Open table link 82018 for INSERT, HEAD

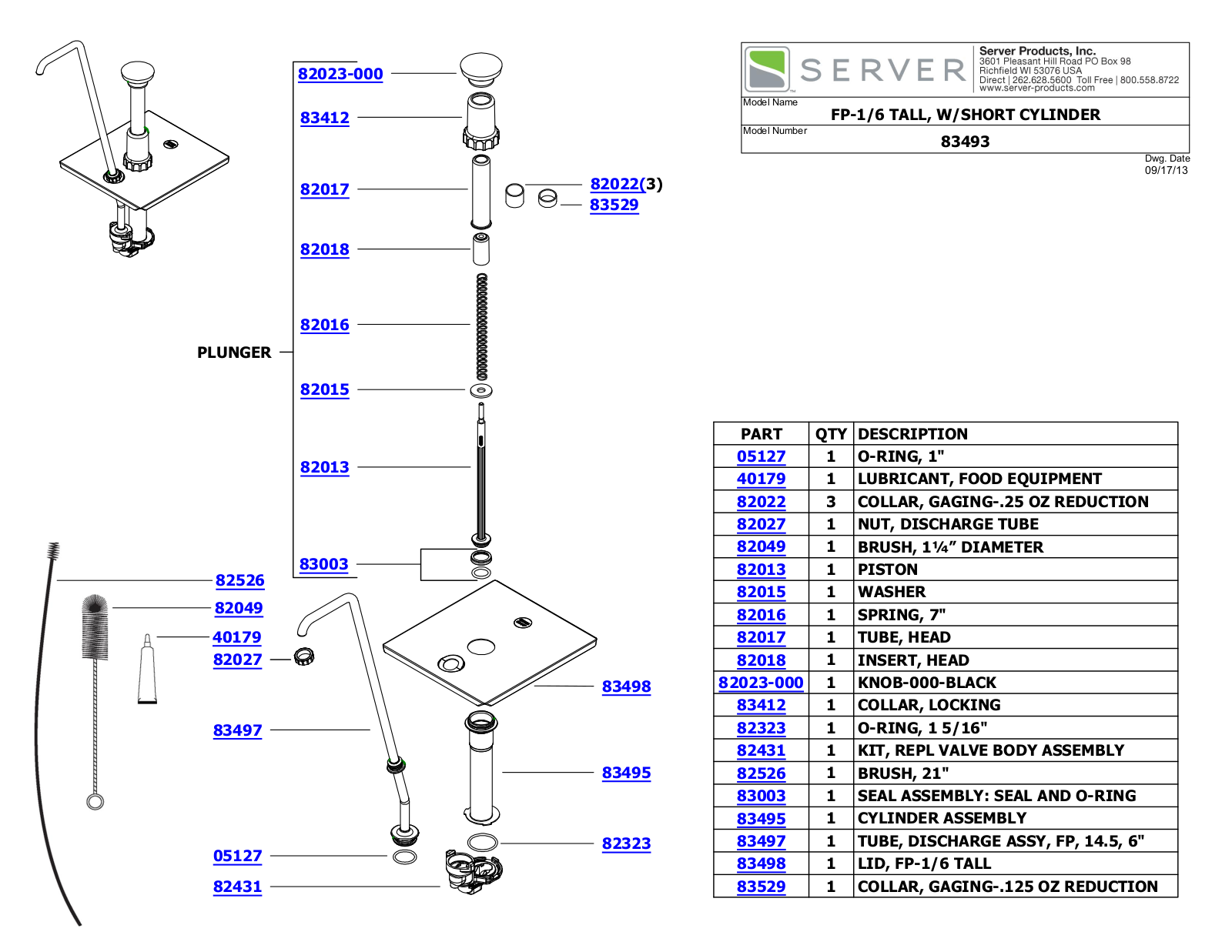coord(762,660)
